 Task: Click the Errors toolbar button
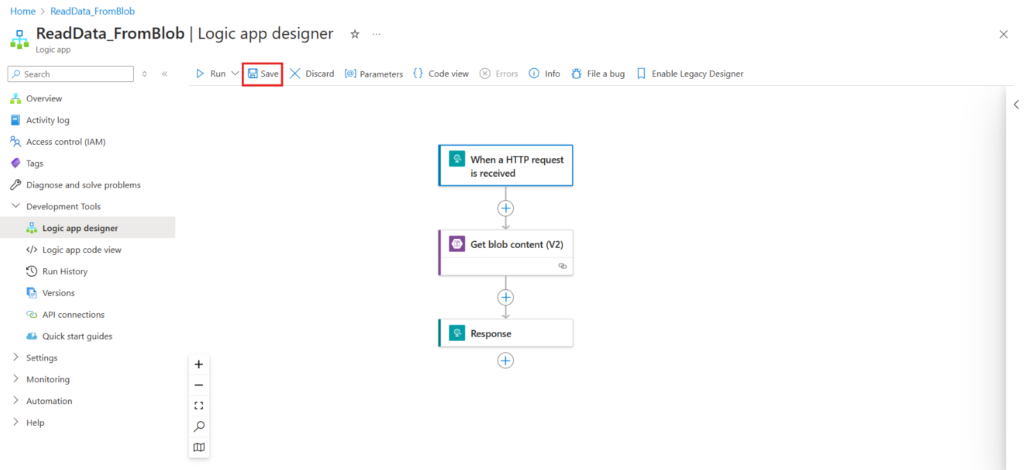pyautogui.click(x=499, y=74)
